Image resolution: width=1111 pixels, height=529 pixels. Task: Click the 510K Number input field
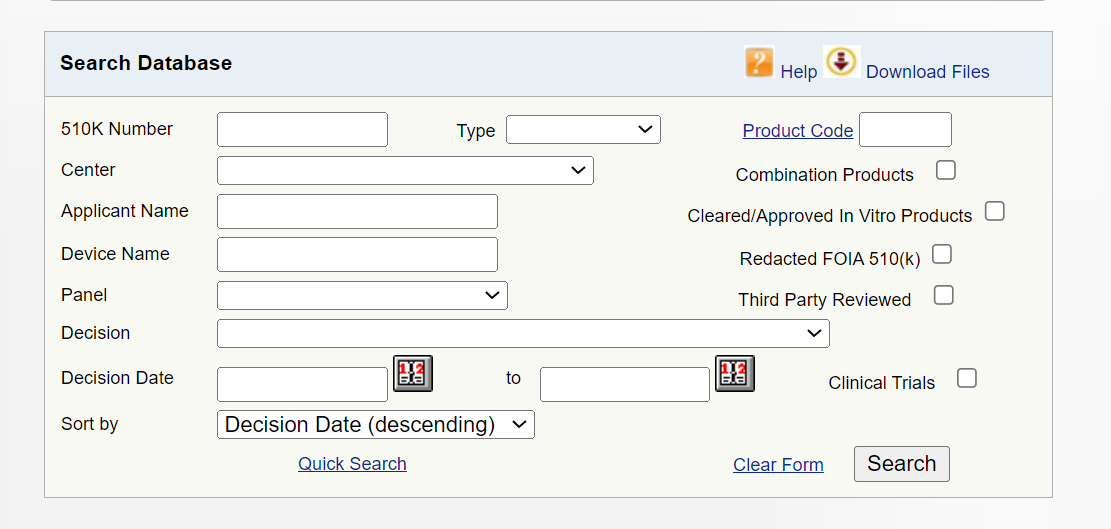(303, 130)
